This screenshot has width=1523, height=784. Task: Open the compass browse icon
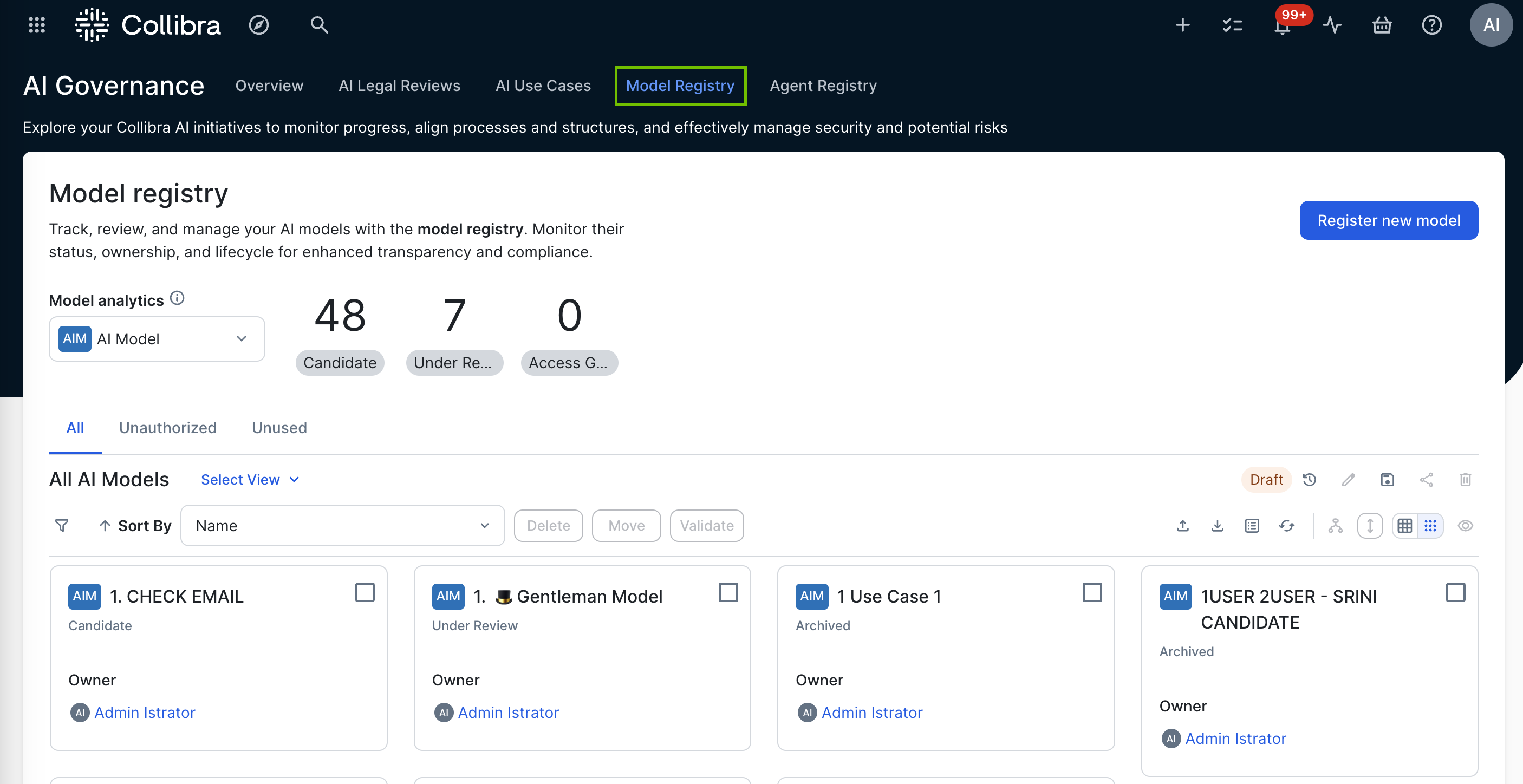pyautogui.click(x=258, y=25)
